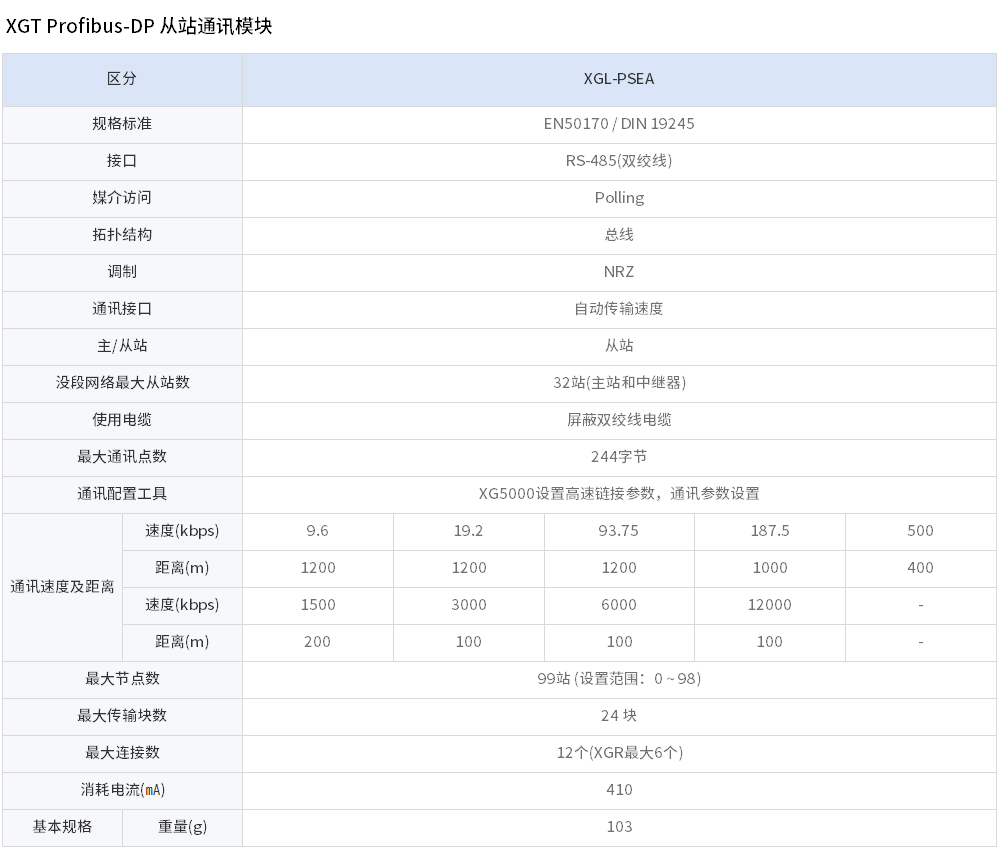Viewport: 1000px width, 849px height.
Task: Select the '500' speed cell
Action: 920,531
